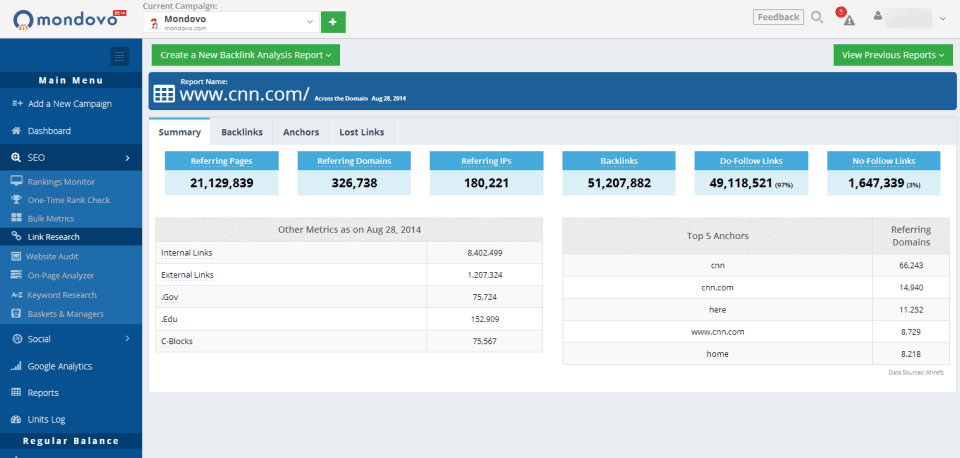This screenshot has width=960, height=458.
Task: Expand the SEO menu arrow
Action: click(127, 158)
